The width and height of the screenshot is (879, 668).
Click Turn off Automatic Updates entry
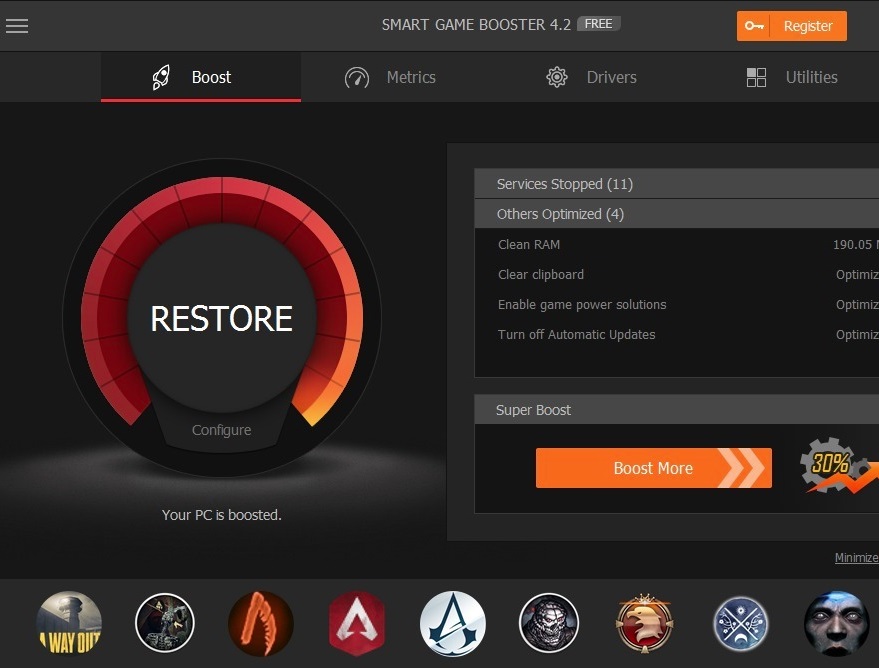(x=677, y=335)
